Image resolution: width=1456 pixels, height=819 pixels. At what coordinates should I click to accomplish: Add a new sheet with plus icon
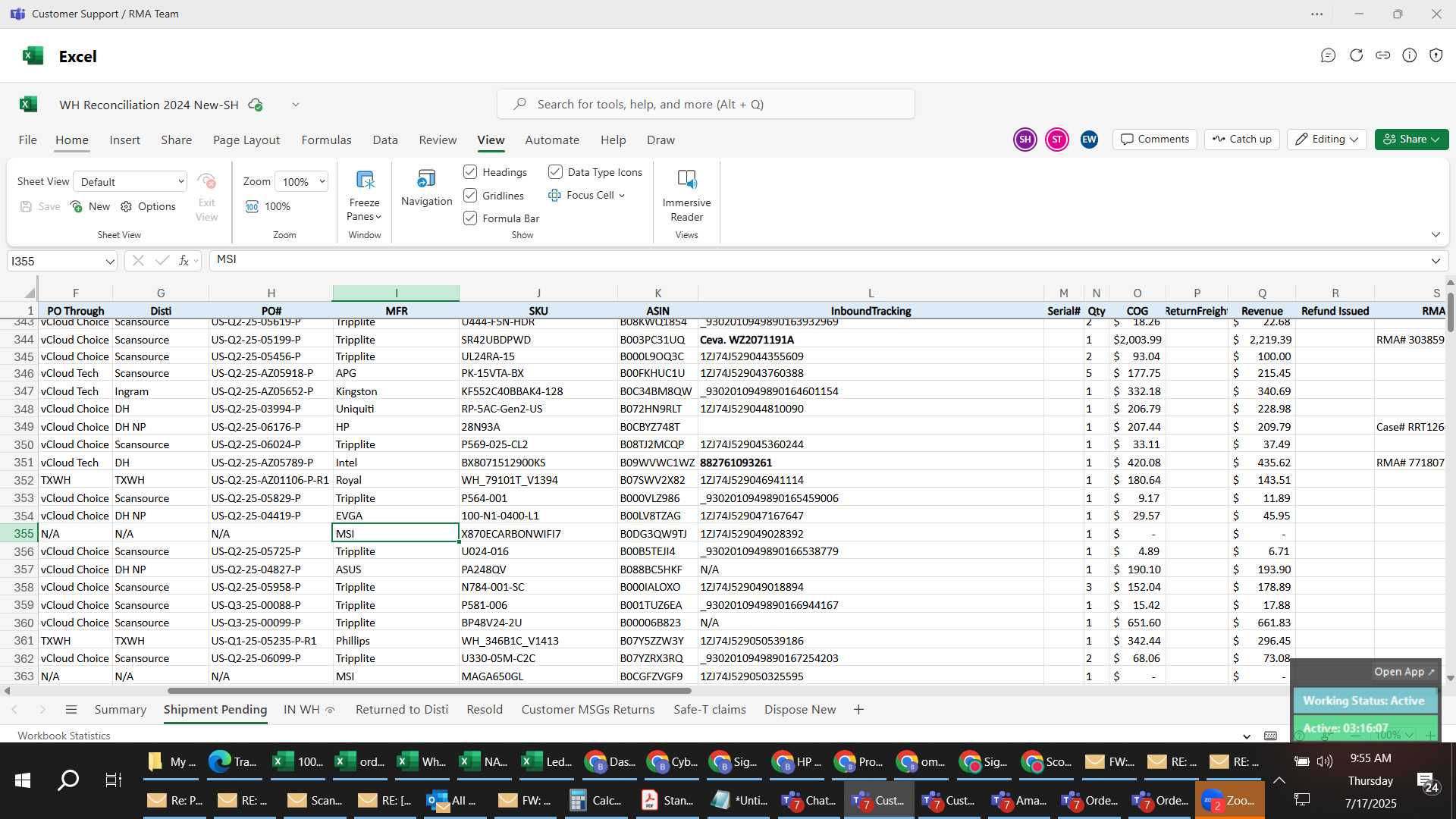858,710
